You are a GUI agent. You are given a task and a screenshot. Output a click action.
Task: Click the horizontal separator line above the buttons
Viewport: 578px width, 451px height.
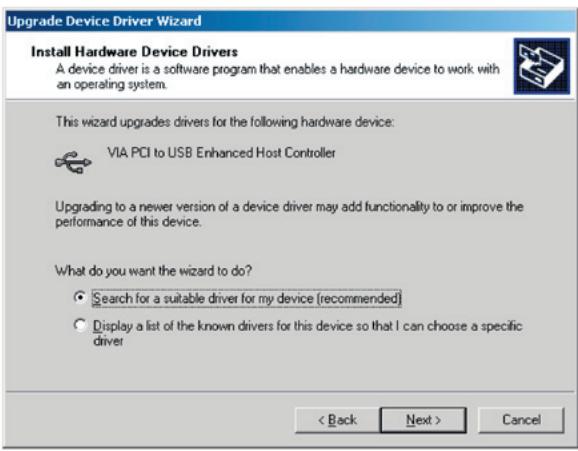point(290,391)
